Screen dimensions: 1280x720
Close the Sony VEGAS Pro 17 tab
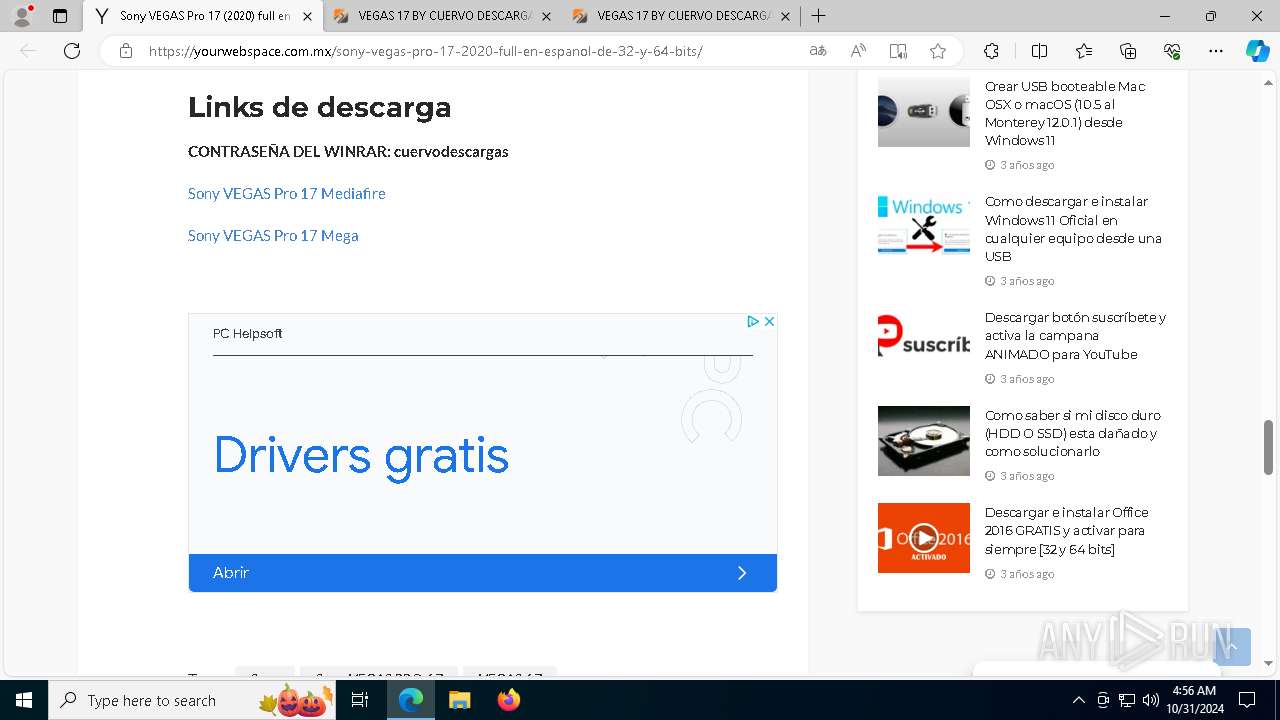(x=307, y=16)
